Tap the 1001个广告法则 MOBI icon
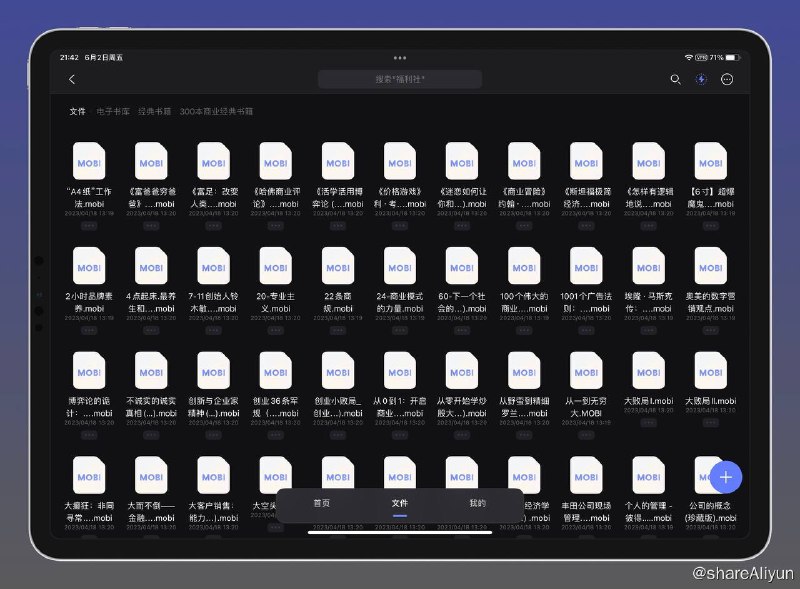Image resolution: width=800 pixels, height=589 pixels. (x=586, y=265)
